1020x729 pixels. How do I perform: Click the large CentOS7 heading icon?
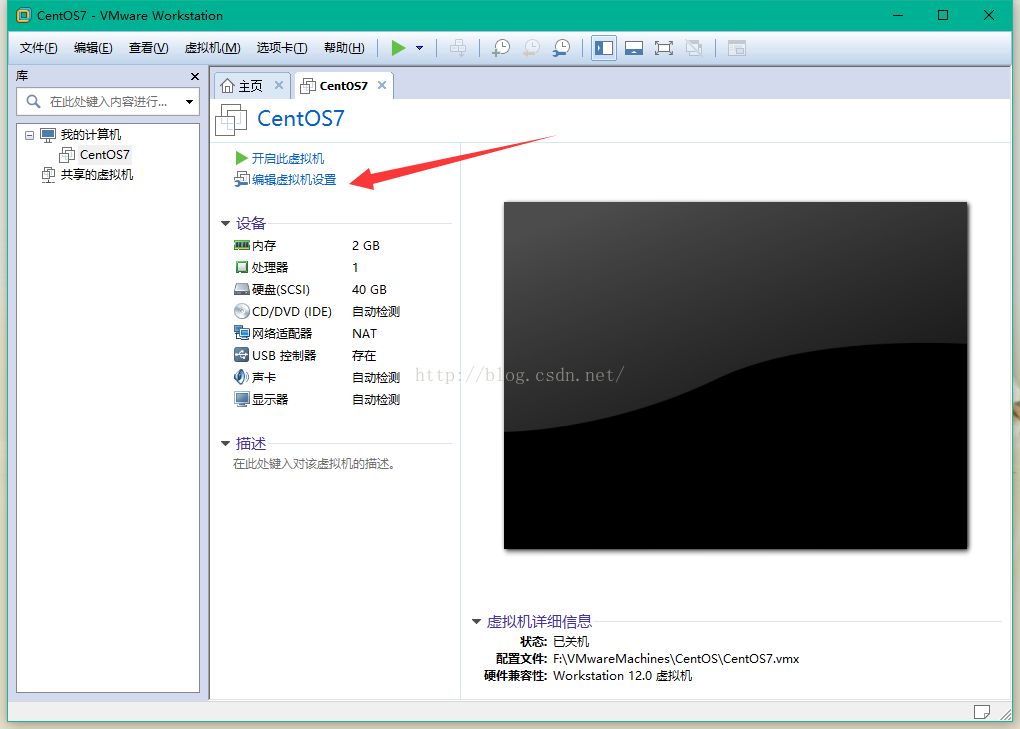pos(231,119)
